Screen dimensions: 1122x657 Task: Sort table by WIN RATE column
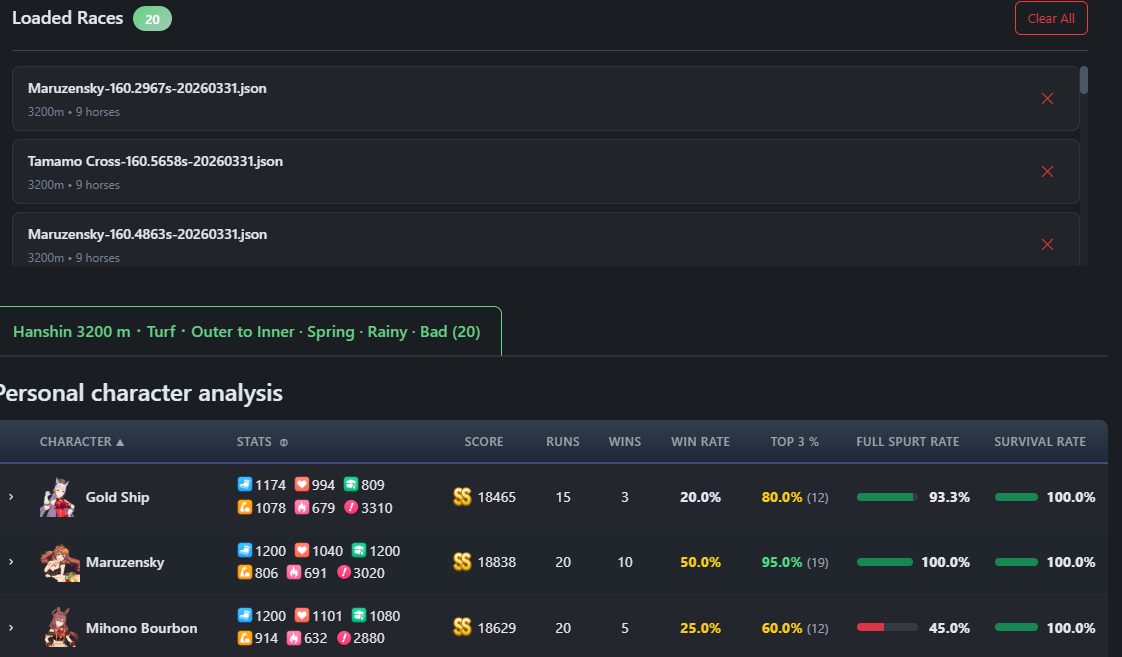point(700,442)
